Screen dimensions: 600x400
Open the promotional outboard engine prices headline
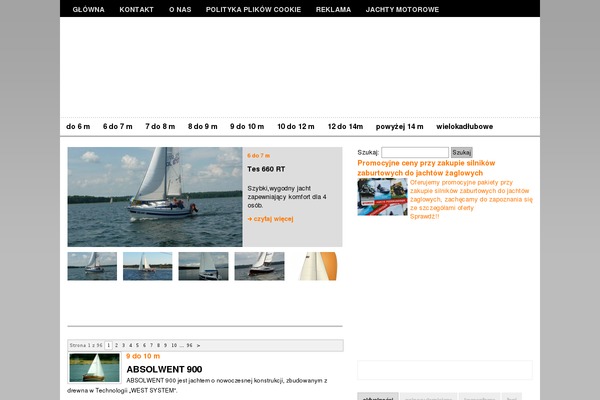click(x=426, y=168)
